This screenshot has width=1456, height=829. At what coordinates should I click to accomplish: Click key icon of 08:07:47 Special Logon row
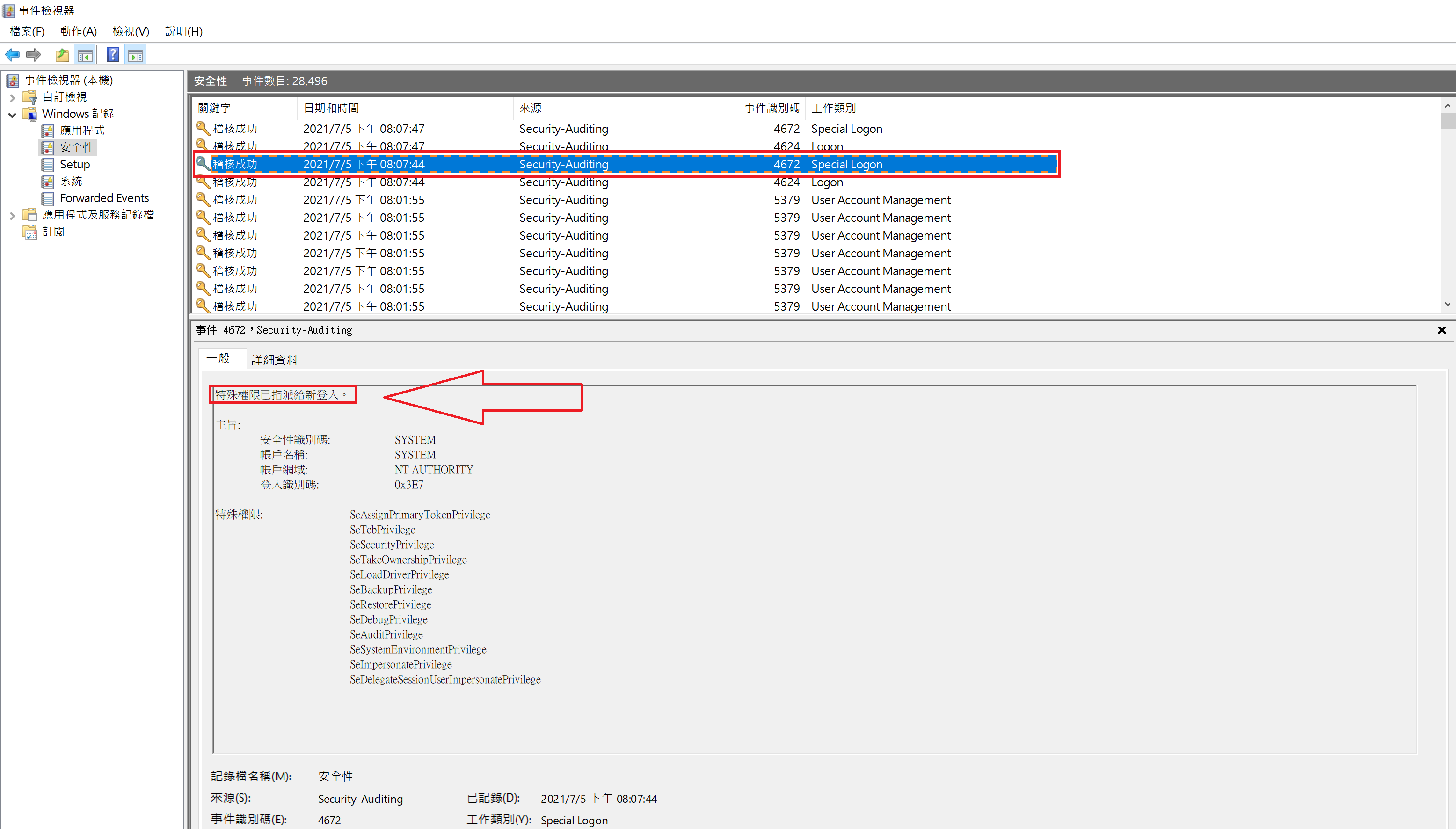202,128
